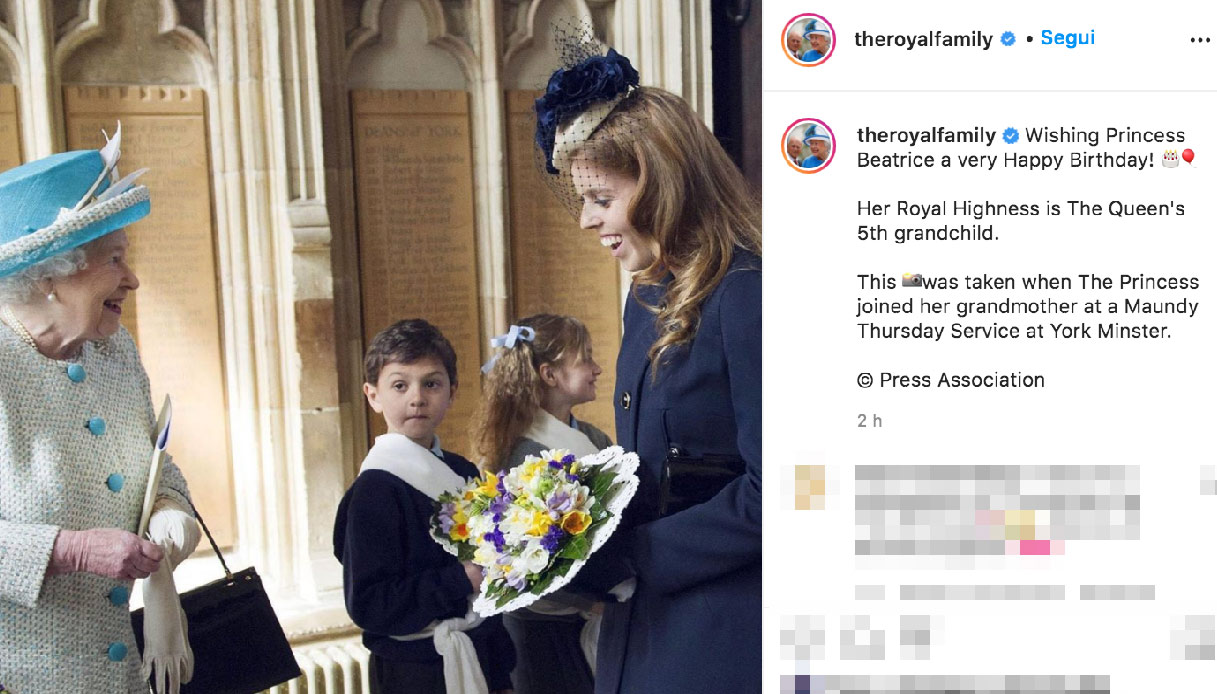Click the blue verified badge in the header
The height and width of the screenshot is (694, 1217).
(1008, 39)
